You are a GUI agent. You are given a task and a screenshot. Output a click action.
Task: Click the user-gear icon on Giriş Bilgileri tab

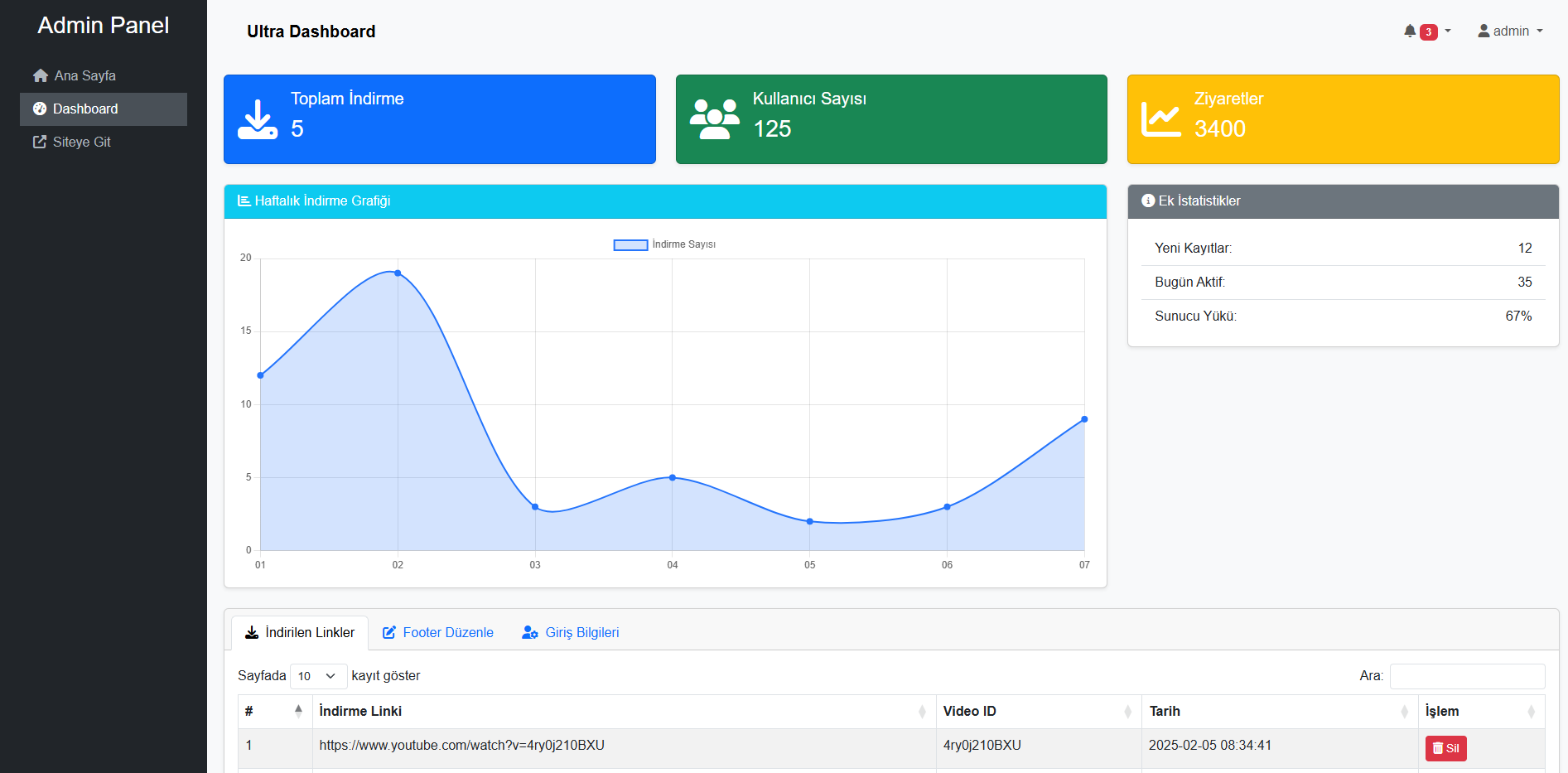pos(530,632)
